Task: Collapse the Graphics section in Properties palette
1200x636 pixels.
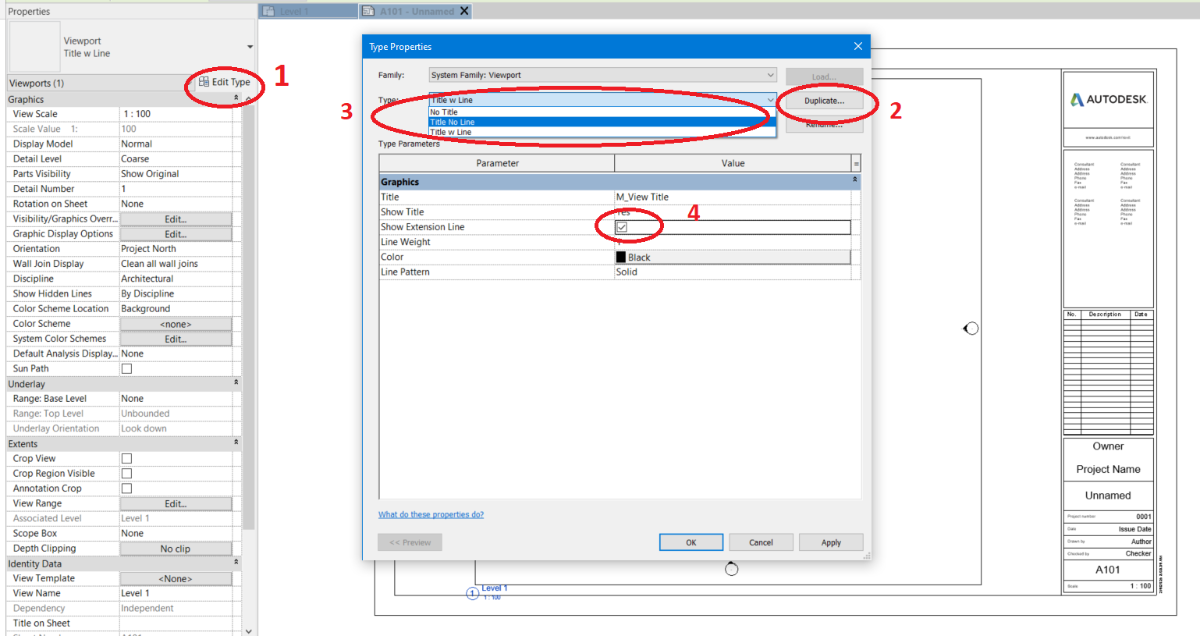Action: pyautogui.click(x=237, y=99)
